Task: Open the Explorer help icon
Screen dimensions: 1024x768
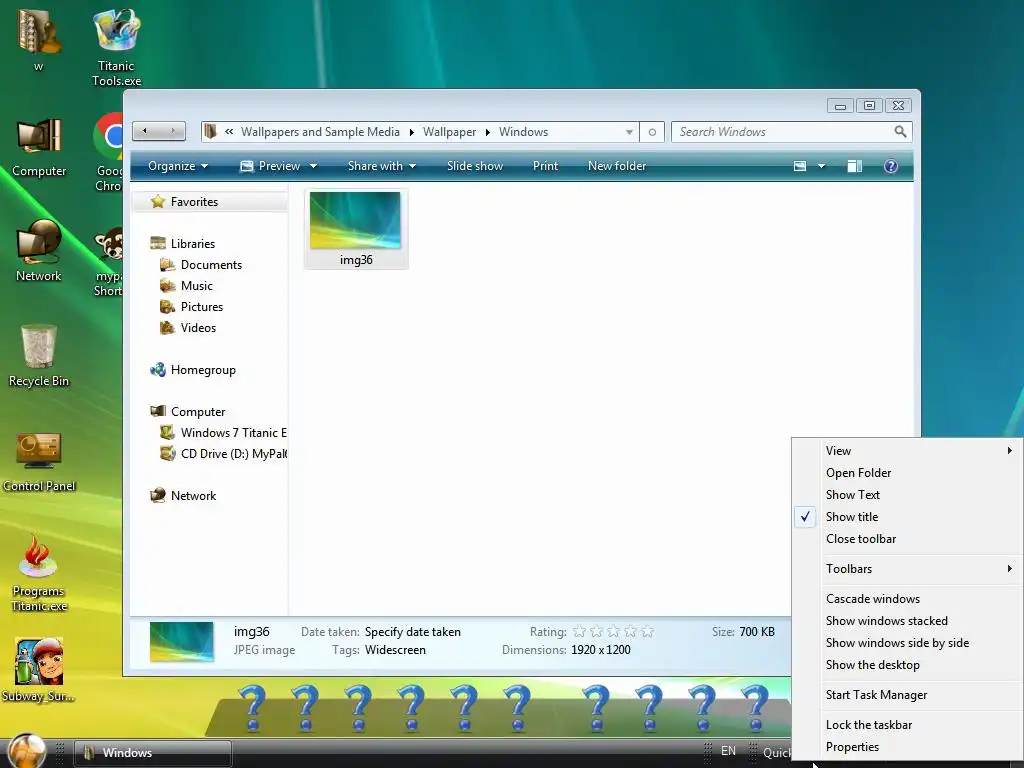Action: (890, 166)
